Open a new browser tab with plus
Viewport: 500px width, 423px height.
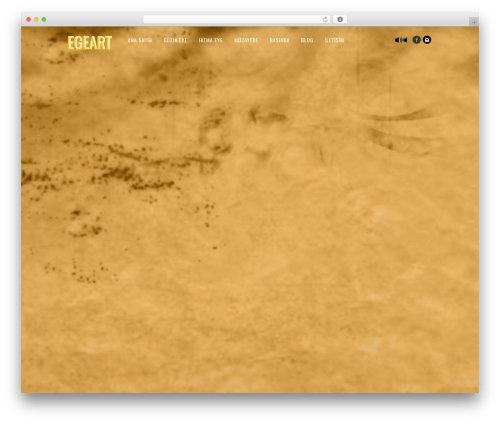[474, 22]
